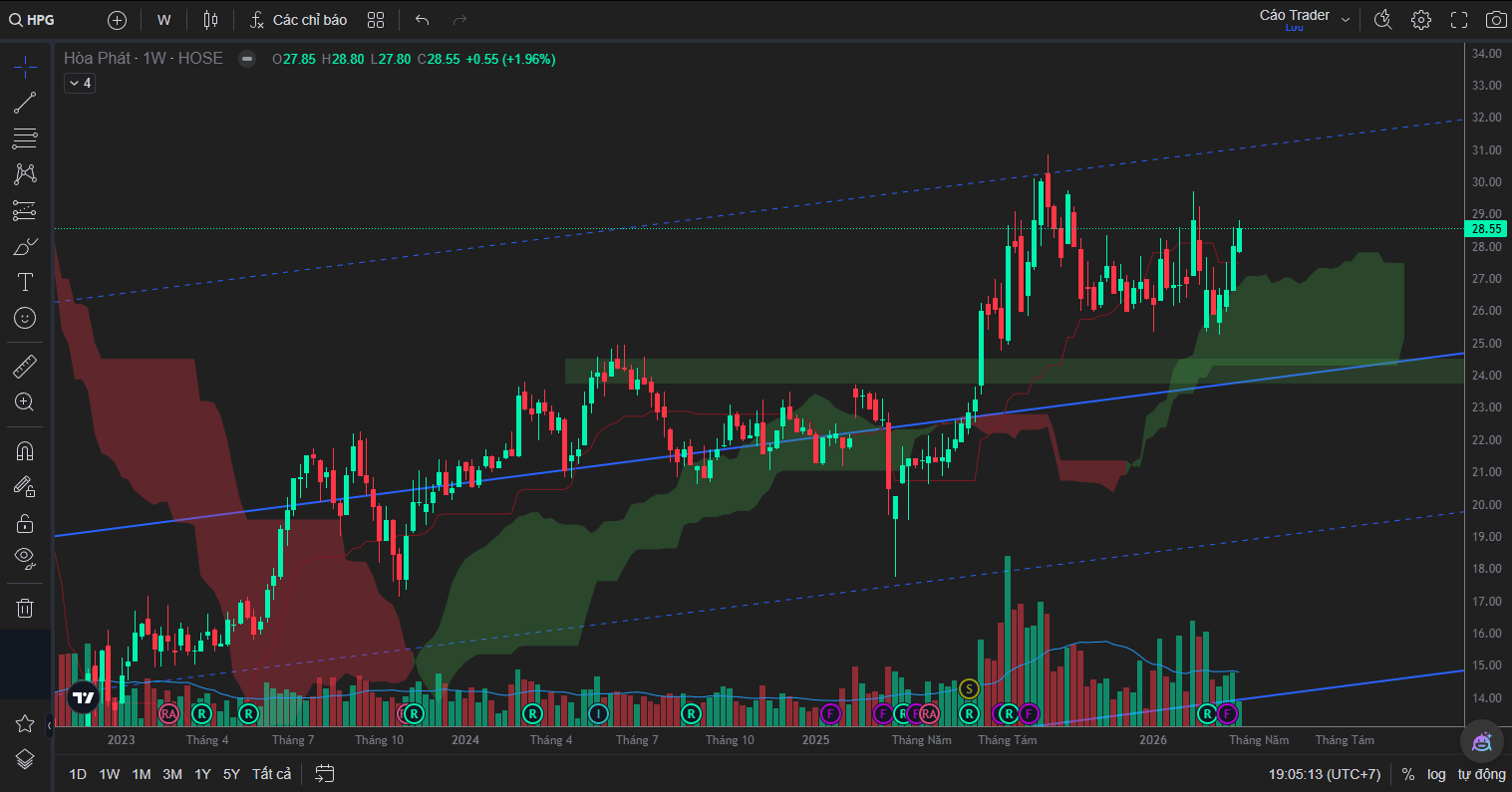Open the quick search icon
Viewport: 1512px width, 792px height.
[1383, 20]
